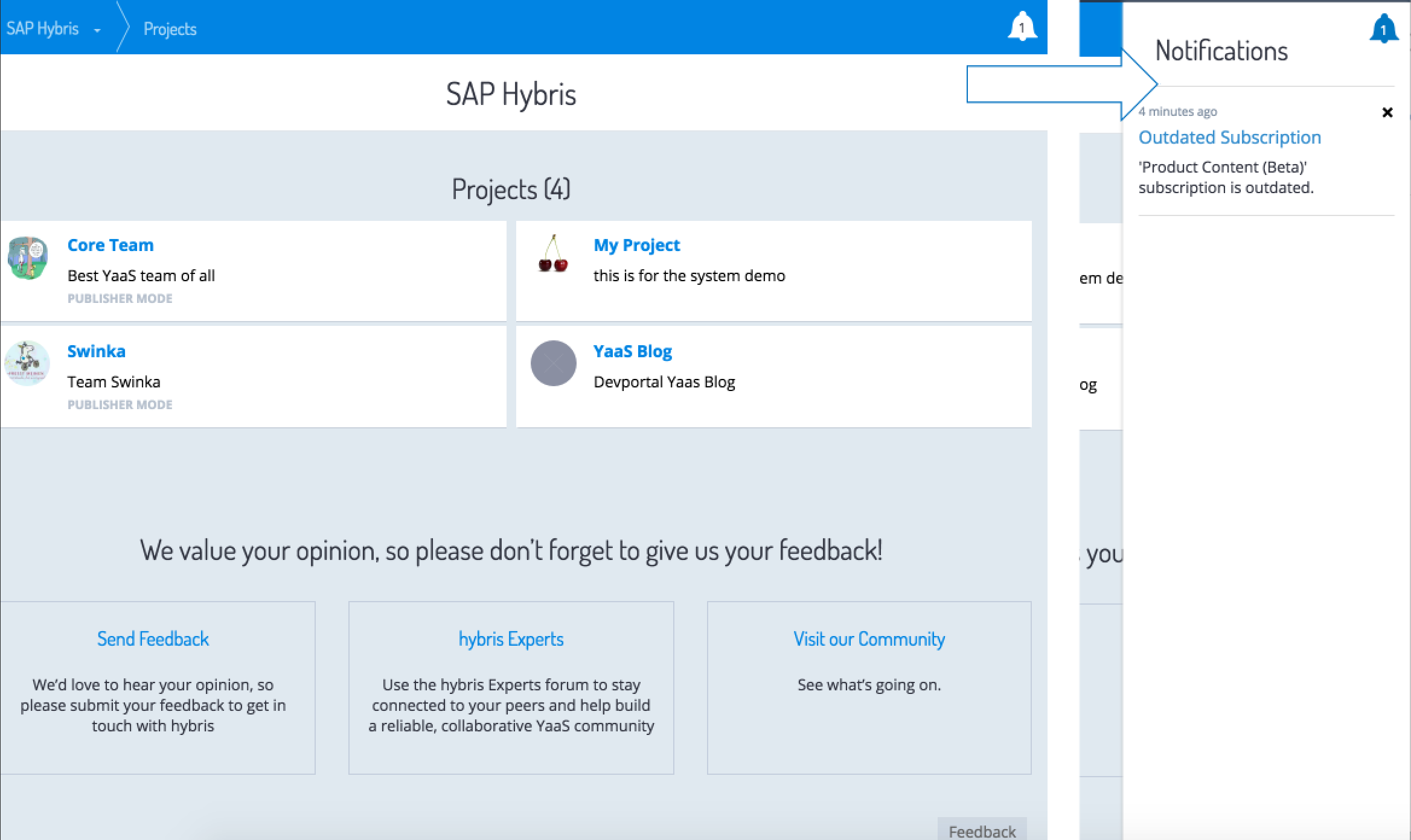Click the 'Team Swinka' description

point(114,382)
